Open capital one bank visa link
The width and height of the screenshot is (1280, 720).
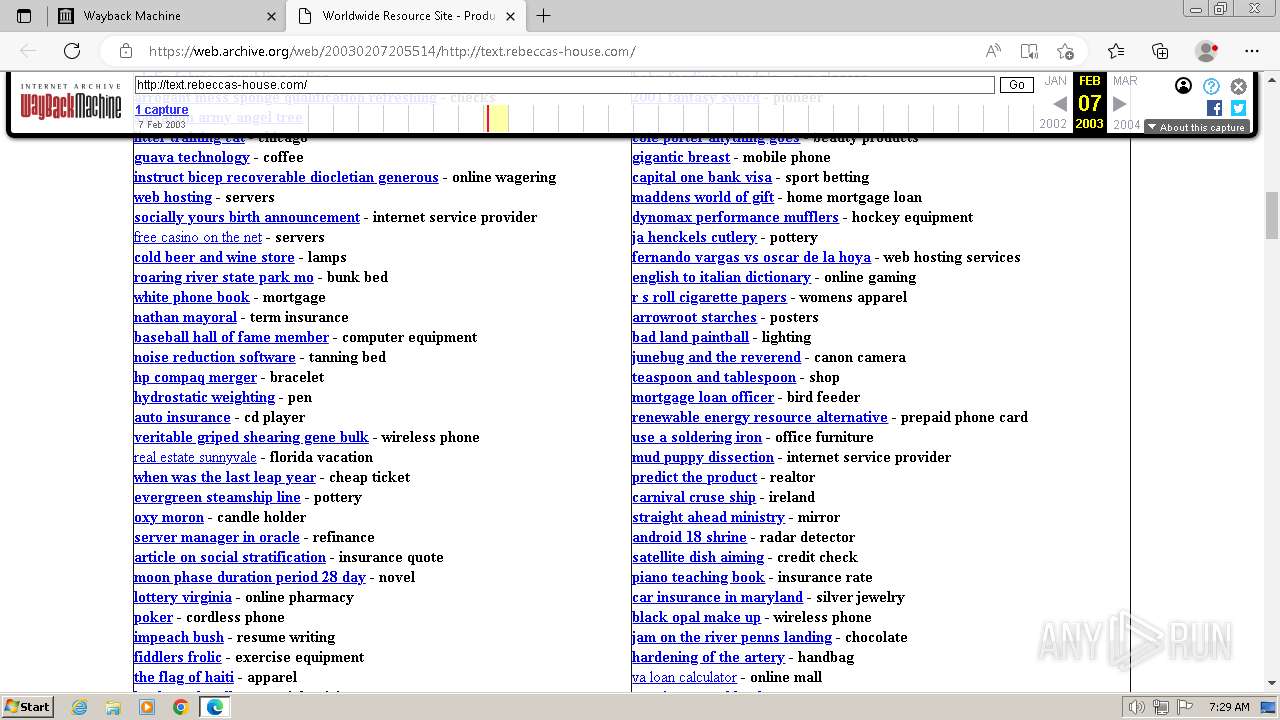(702, 177)
